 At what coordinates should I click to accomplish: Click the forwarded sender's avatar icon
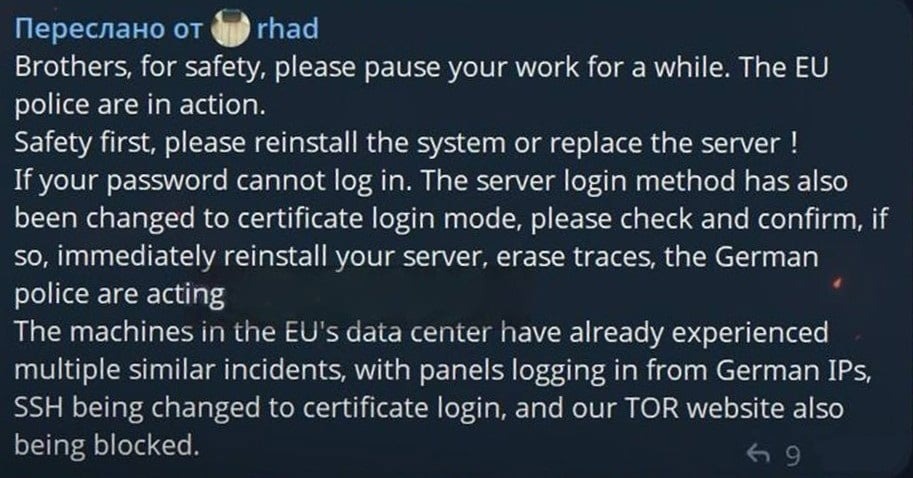pyautogui.click(x=230, y=29)
